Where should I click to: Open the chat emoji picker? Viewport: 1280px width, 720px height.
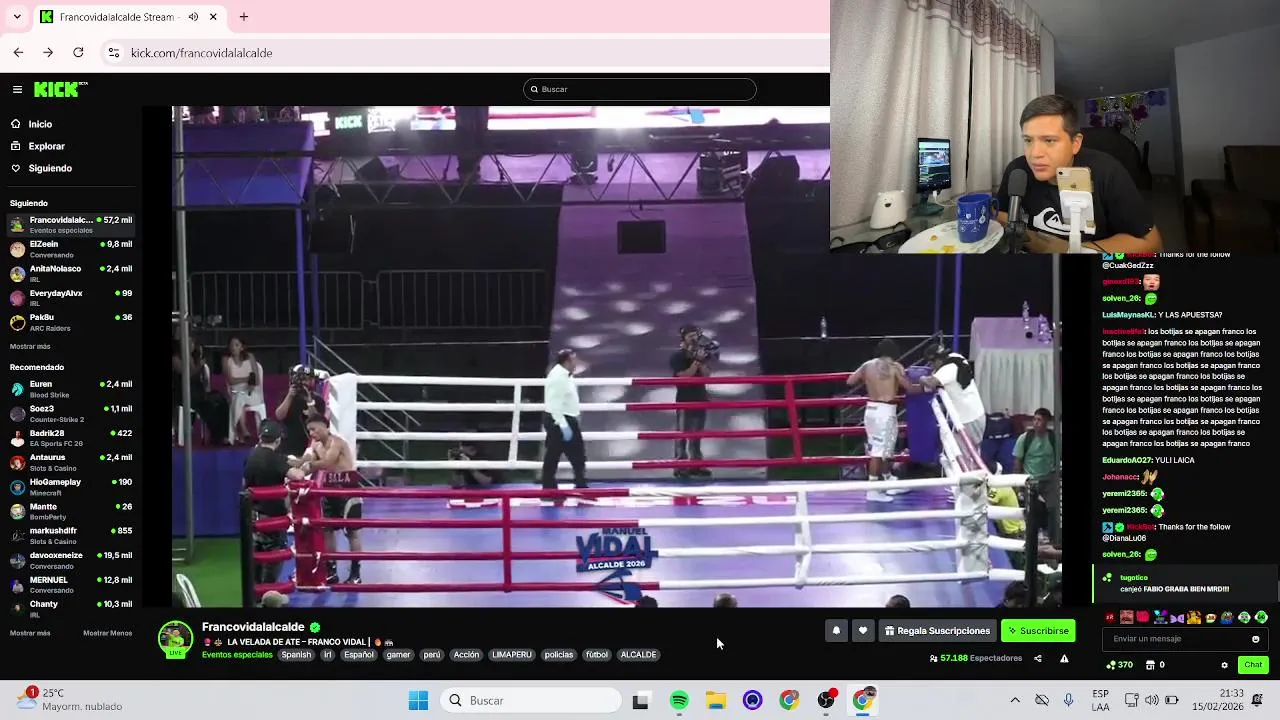coord(1256,639)
